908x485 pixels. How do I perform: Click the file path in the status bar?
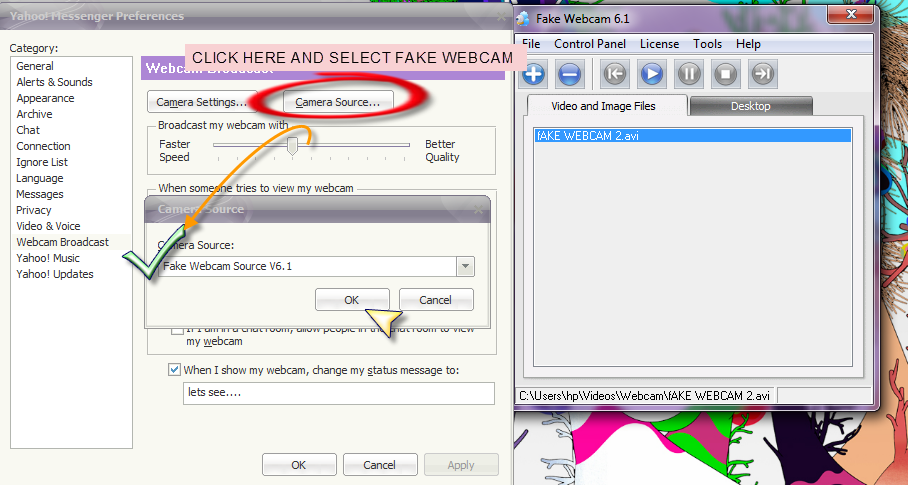pyautogui.click(x=645, y=396)
